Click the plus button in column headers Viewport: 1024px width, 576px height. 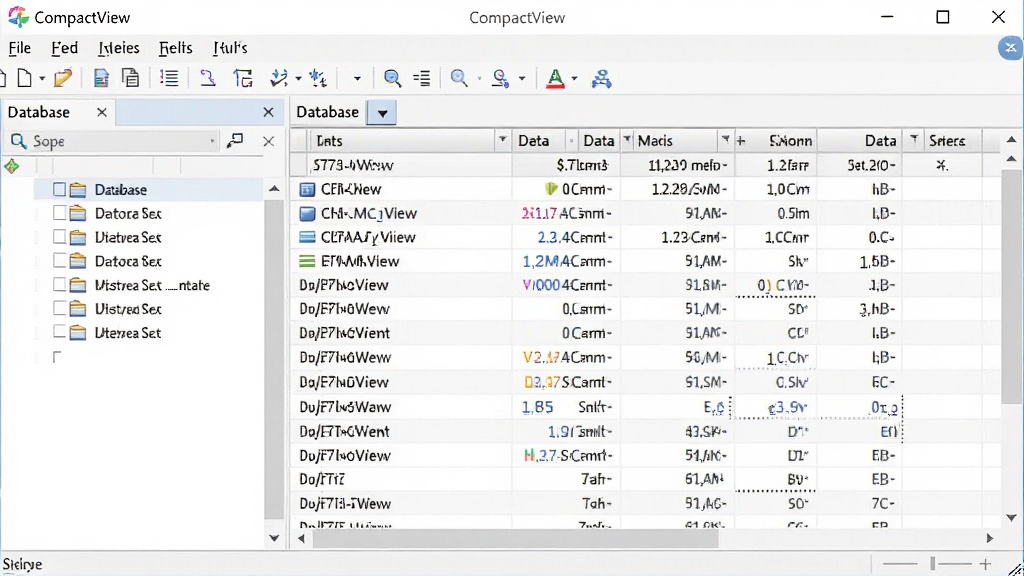[741, 140]
